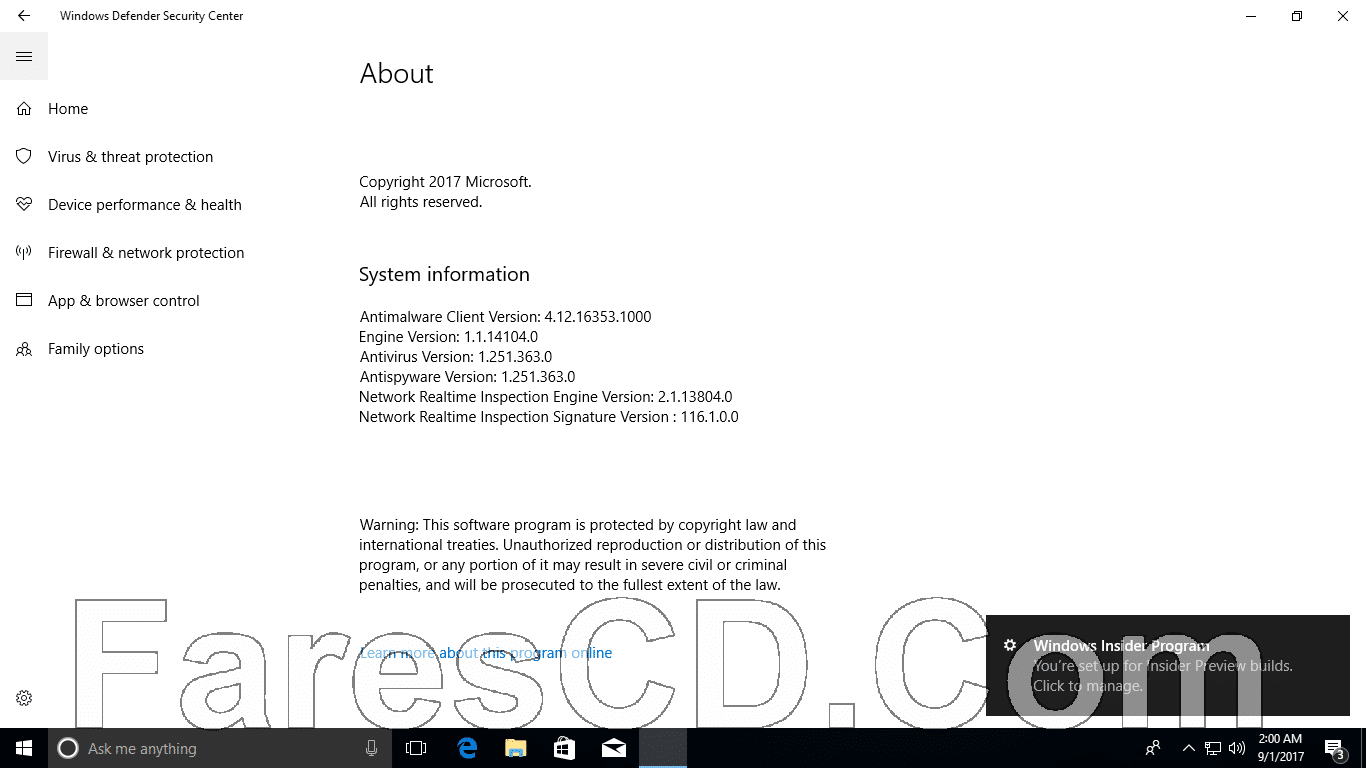Click Engine Version 1.1.14104.0 line
The image size is (1366, 768).
pyautogui.click(x=448, y=337)
